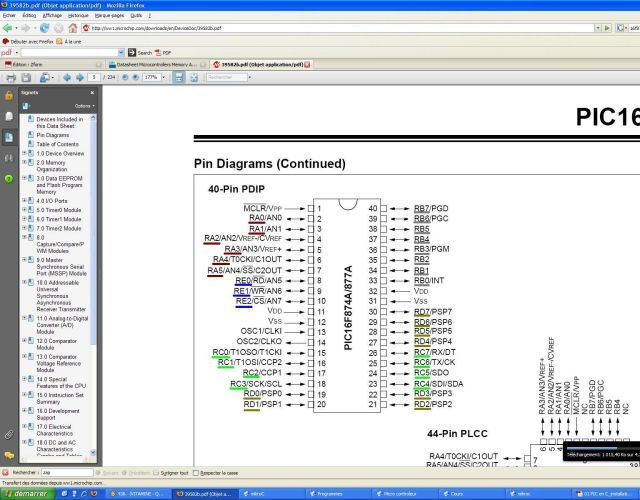Go back with Firefox back arrow
The height and width of the screenshot is (500, 640).
[x=7, y=28]
